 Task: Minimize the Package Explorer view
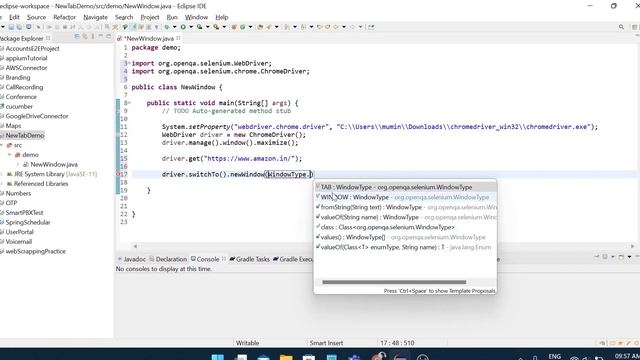[x=101, y=37]
